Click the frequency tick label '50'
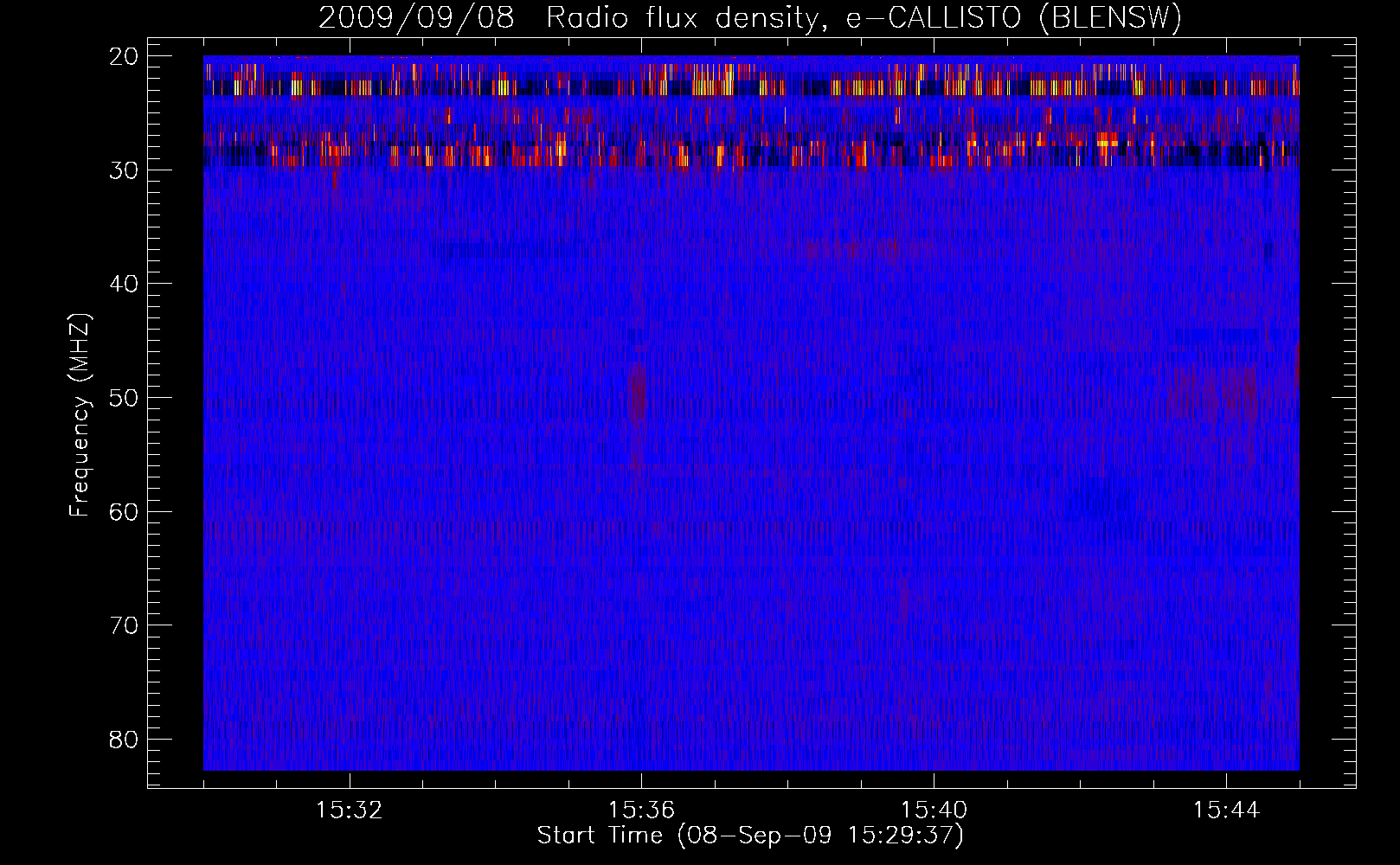1400x865 pixels. click(x=125, y=398)
